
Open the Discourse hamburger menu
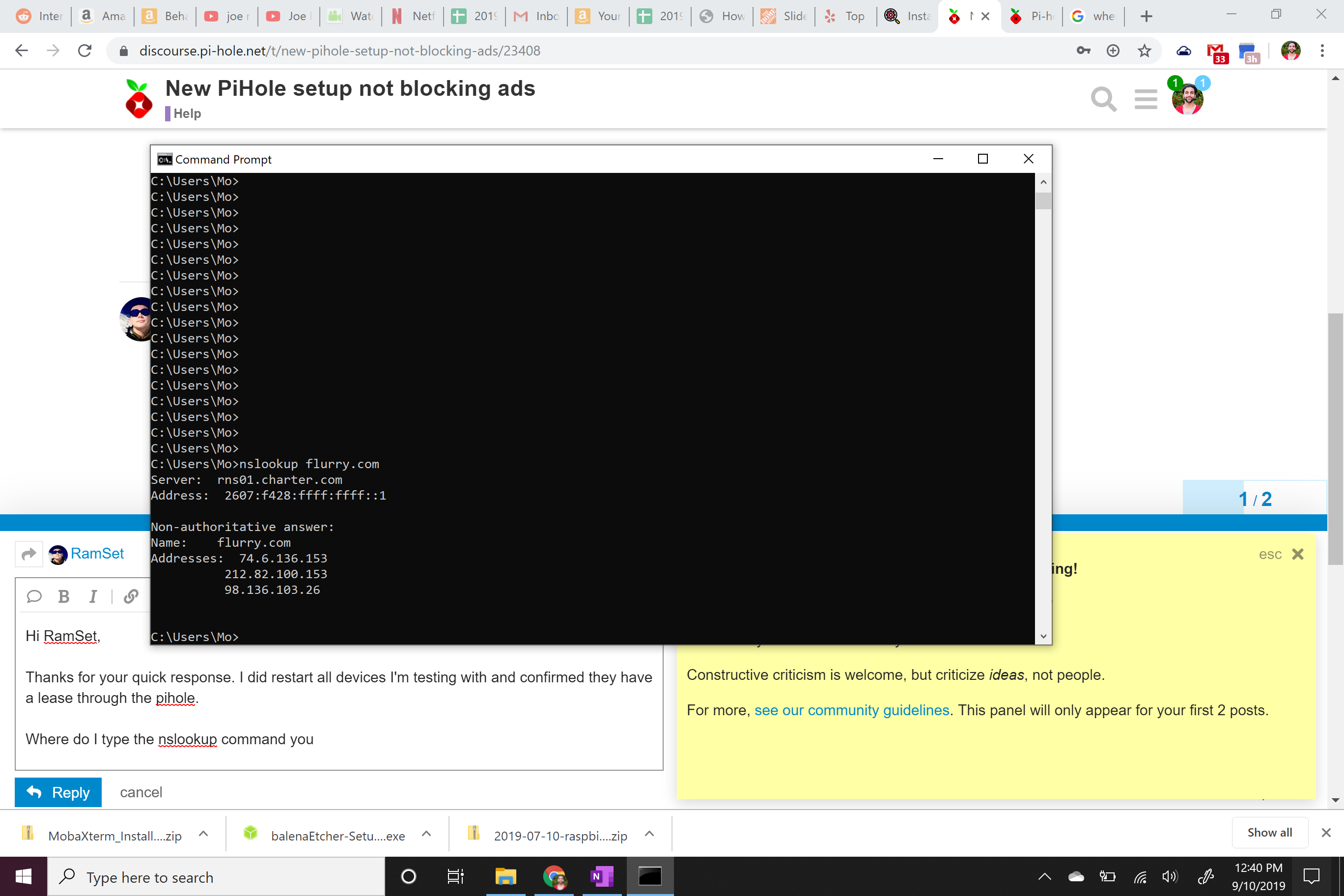(x=1146, y=99)
